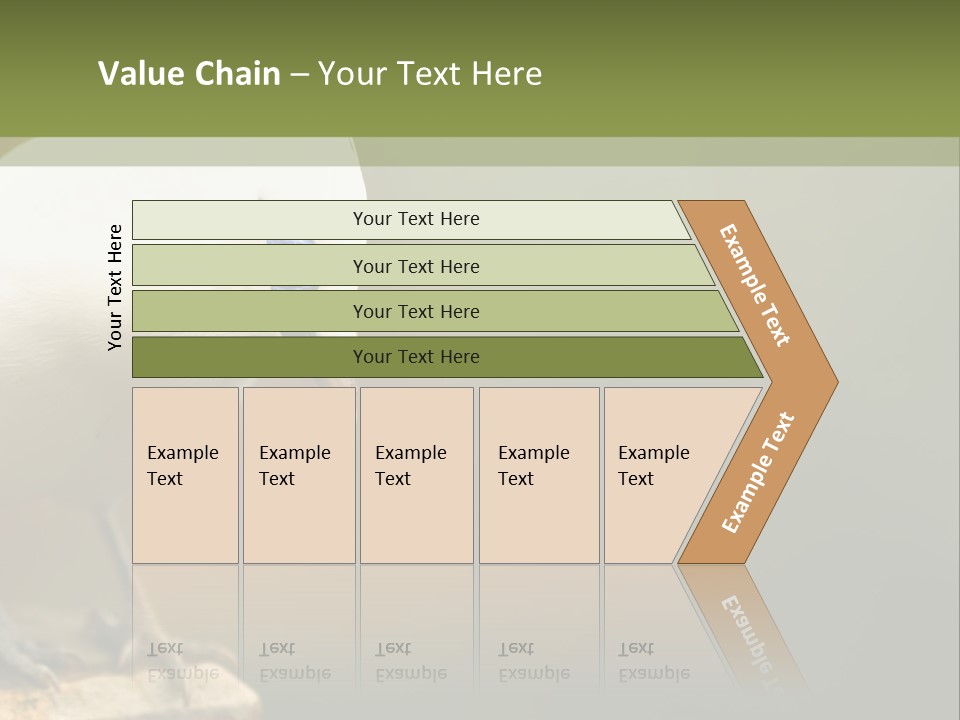This screenshot has height=720, width=960.
Task: Click the mirrored text under the fifth box
Action: pos(653,662)
